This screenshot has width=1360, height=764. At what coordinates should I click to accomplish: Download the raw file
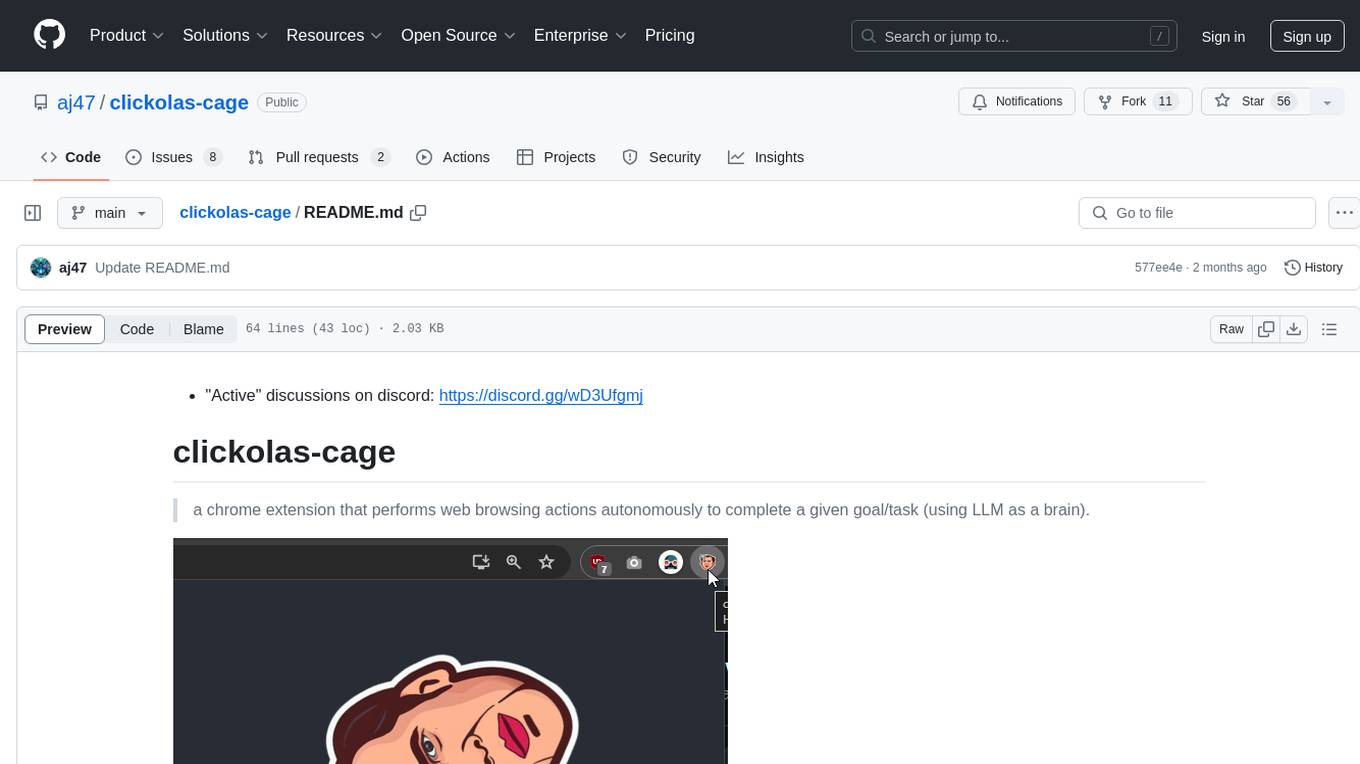[x=1294, y=329]
